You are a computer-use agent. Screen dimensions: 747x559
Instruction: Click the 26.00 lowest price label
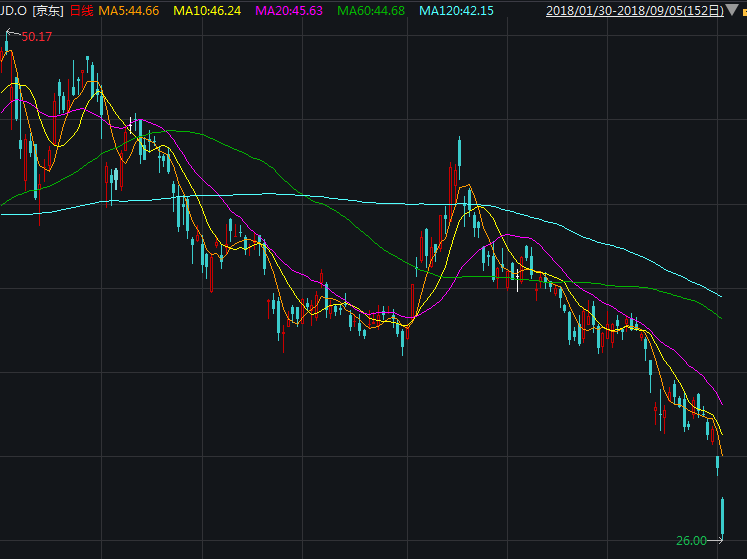(690, 540)
